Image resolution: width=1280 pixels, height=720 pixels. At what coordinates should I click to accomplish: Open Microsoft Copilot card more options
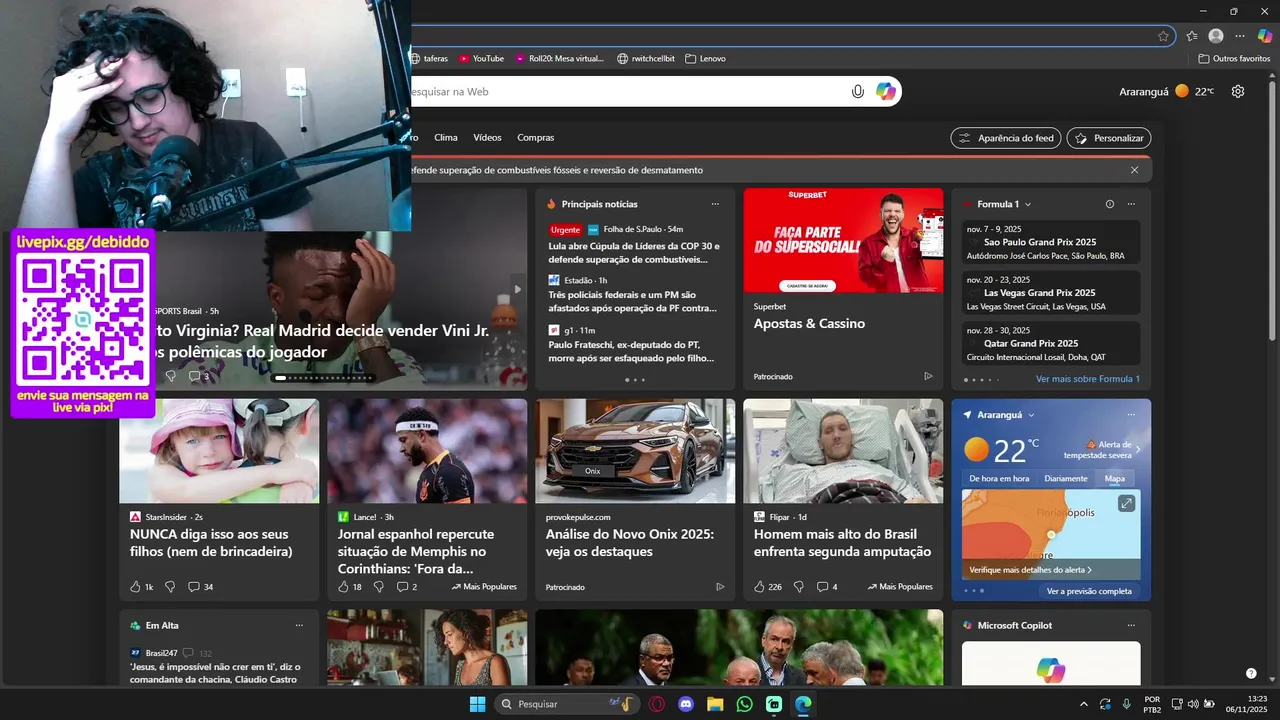click(1131, 625)
